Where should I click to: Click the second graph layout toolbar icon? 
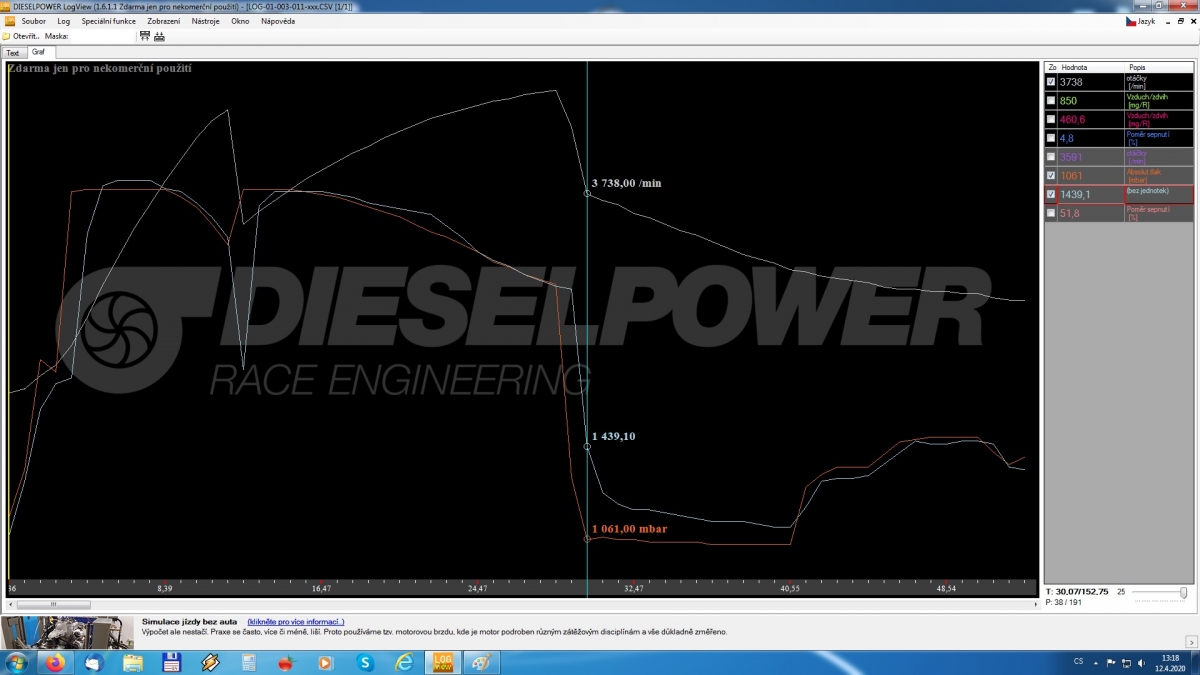pyautogui.click(x=159, y=36)
